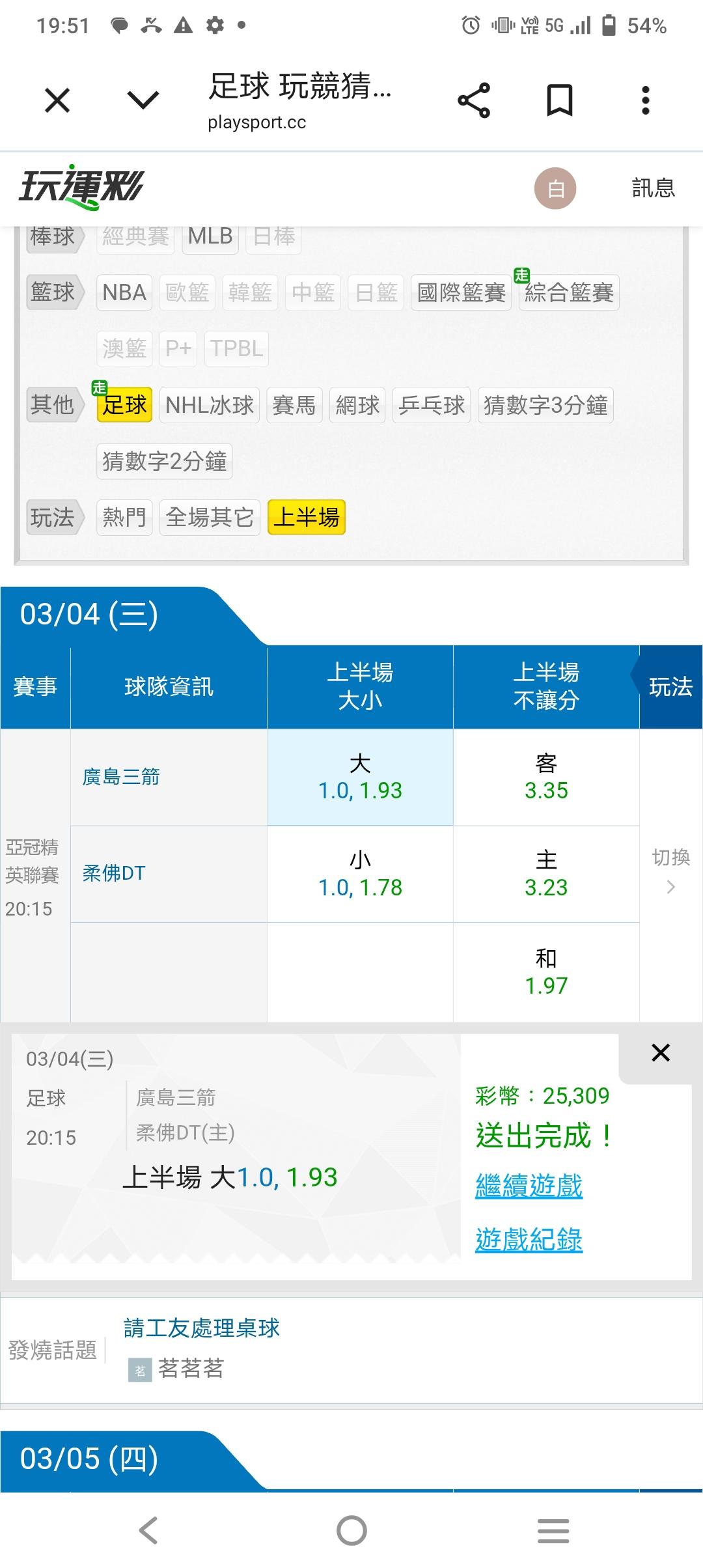
Task: Dismiss the bet confirmation slip
Action: 660,1053
